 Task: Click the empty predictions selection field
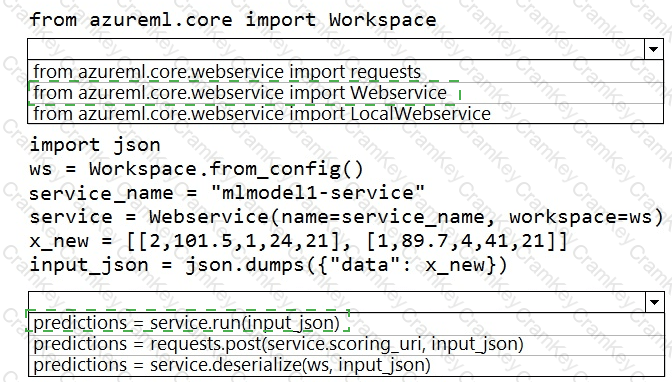click(337, 302)
